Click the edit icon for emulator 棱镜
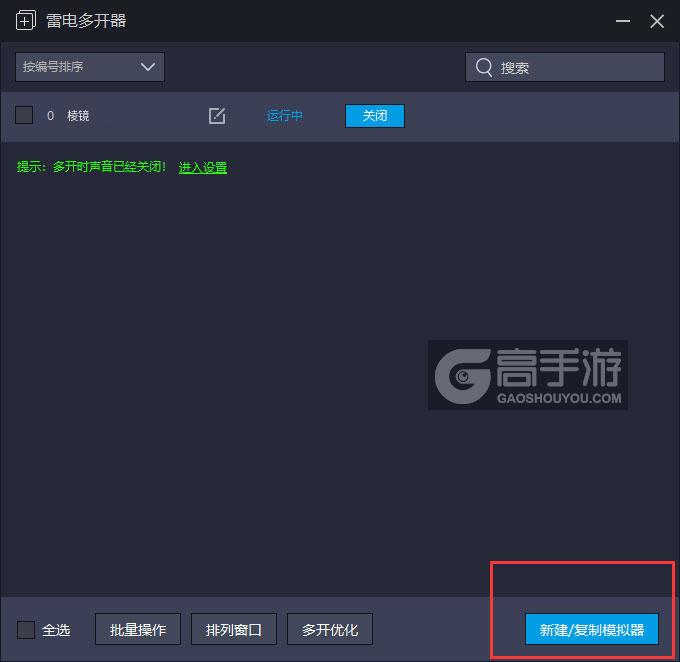The height and width of the screenshot is (662, 680). pos(217,116)
